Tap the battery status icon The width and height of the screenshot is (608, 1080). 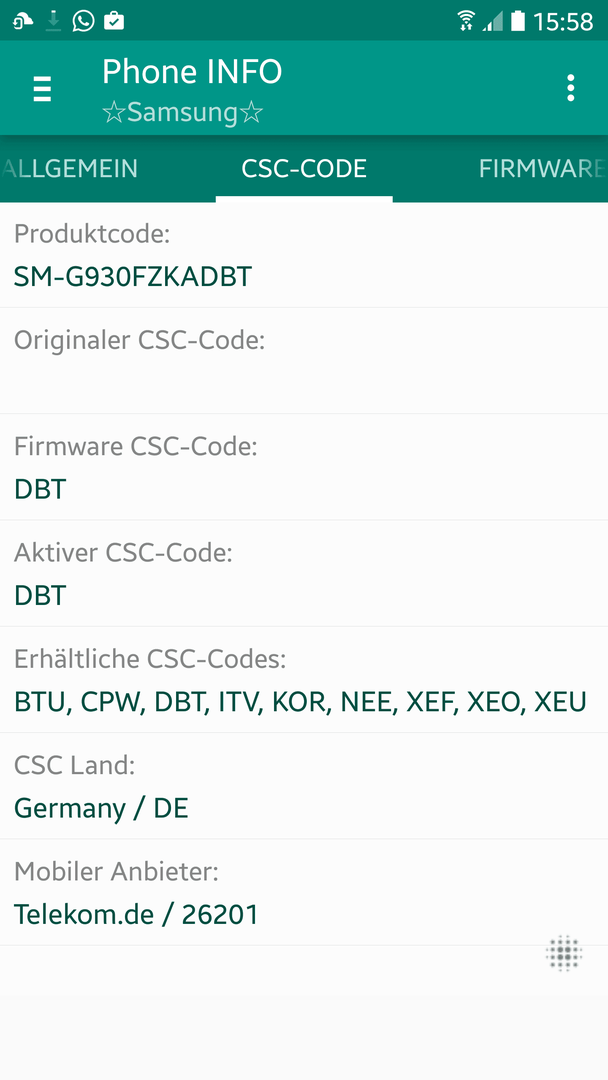[518, 21]
